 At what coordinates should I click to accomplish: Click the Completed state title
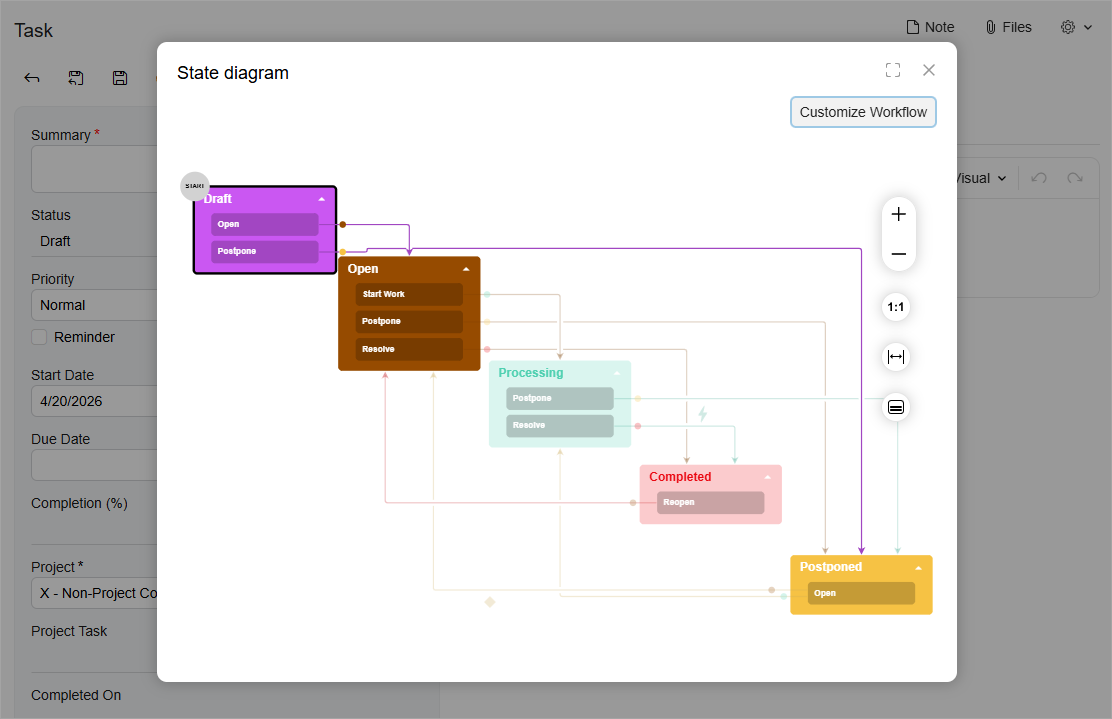pos(679,477)
